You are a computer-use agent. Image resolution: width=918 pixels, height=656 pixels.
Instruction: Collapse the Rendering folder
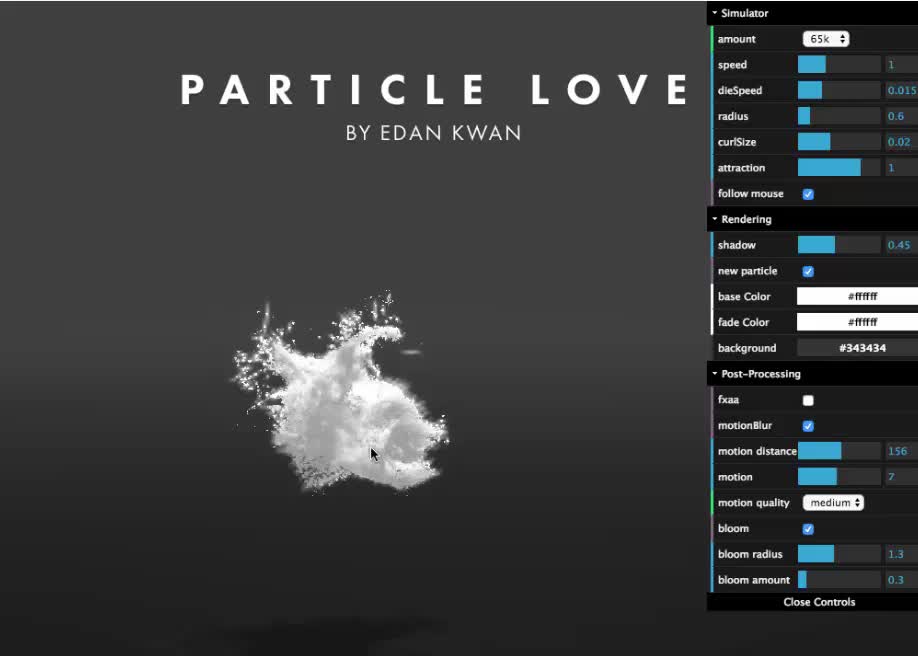(x=813, y=219)
